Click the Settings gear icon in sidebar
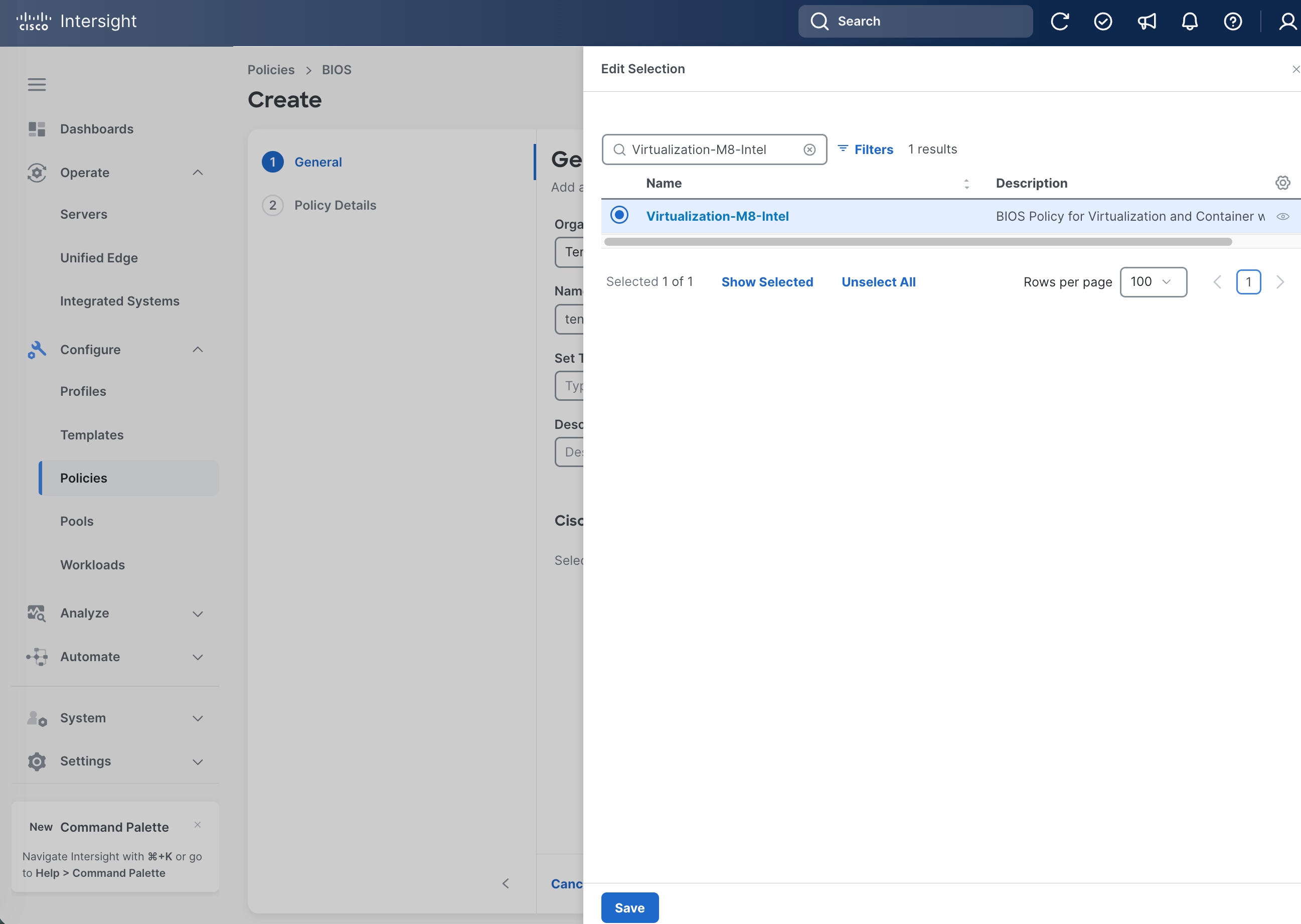The width and height of the screenshot is (1301, 924). click(x=37, y=761)
